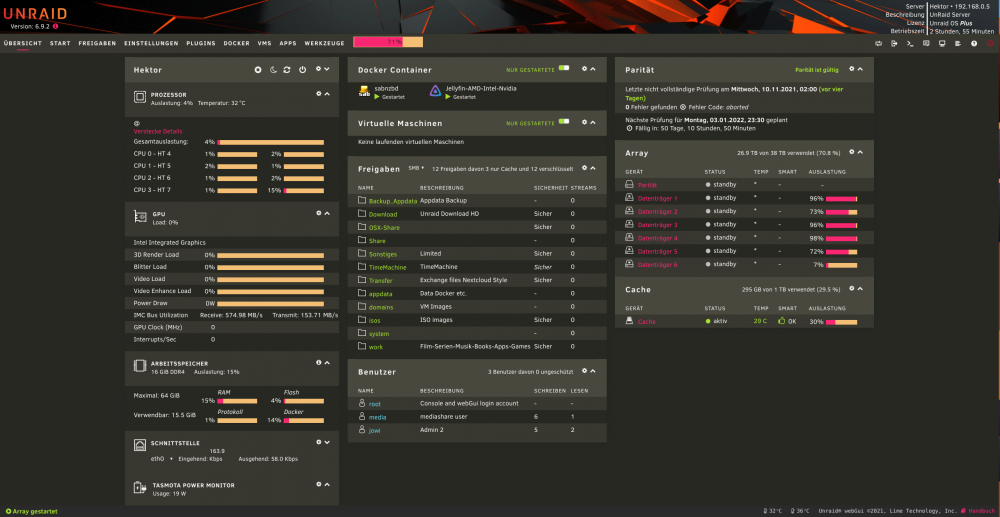Open GPU section gear icon
Viewport: 1000px width, 517px height.
(x=319, y=213)
